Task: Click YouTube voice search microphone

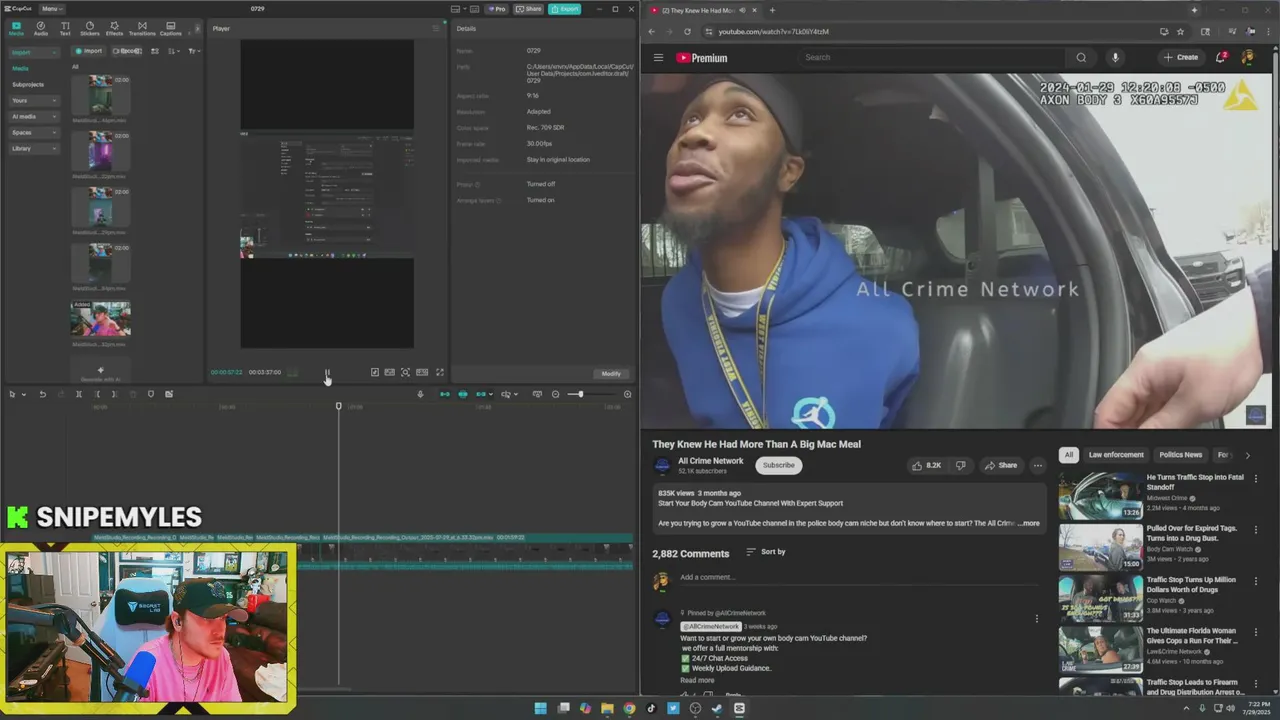Action: (x=1115, y=57)
